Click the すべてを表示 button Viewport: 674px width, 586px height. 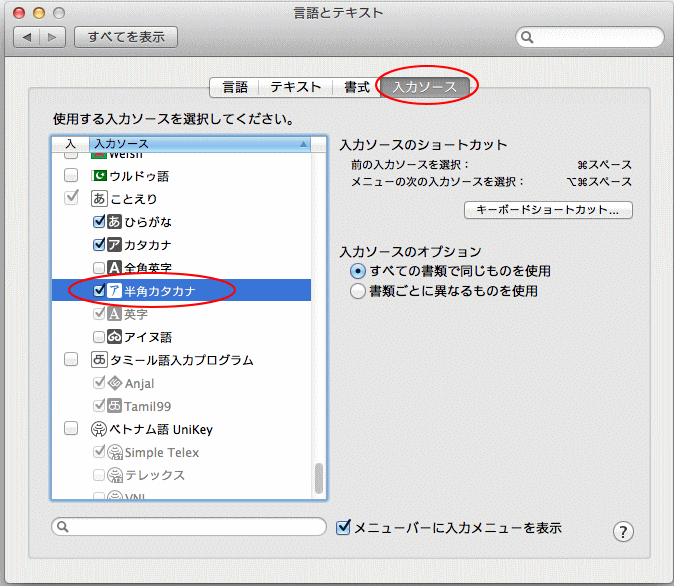[x=126, y=37]
